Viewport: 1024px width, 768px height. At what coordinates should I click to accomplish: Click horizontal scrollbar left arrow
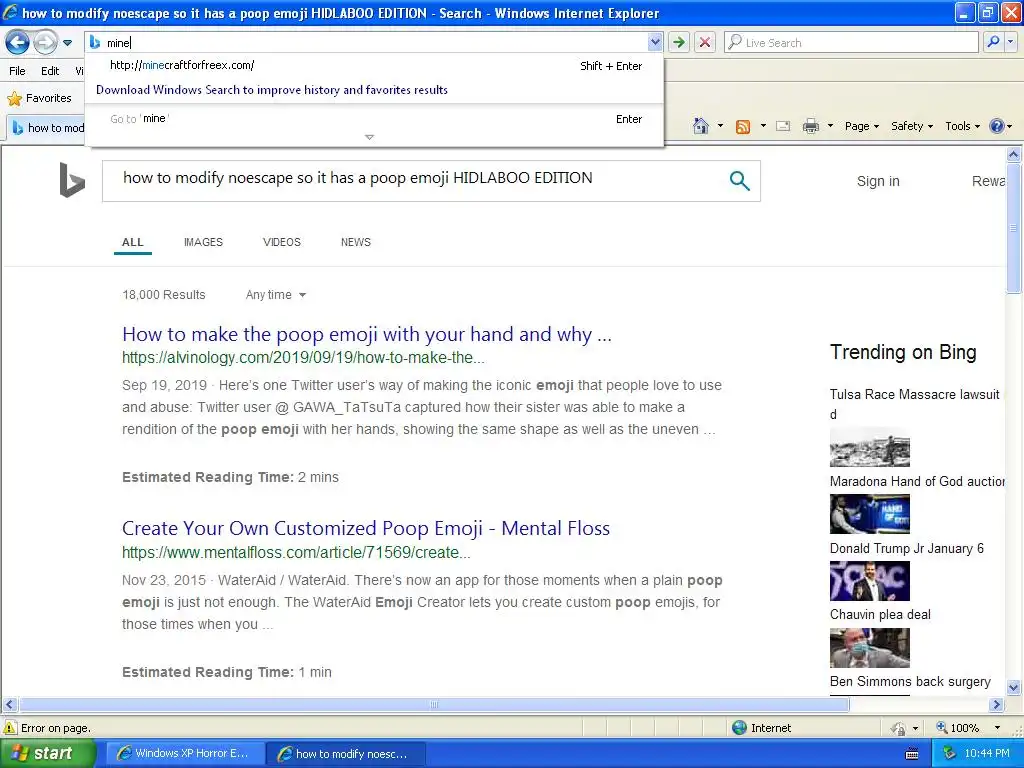click(x=9, y=705)
